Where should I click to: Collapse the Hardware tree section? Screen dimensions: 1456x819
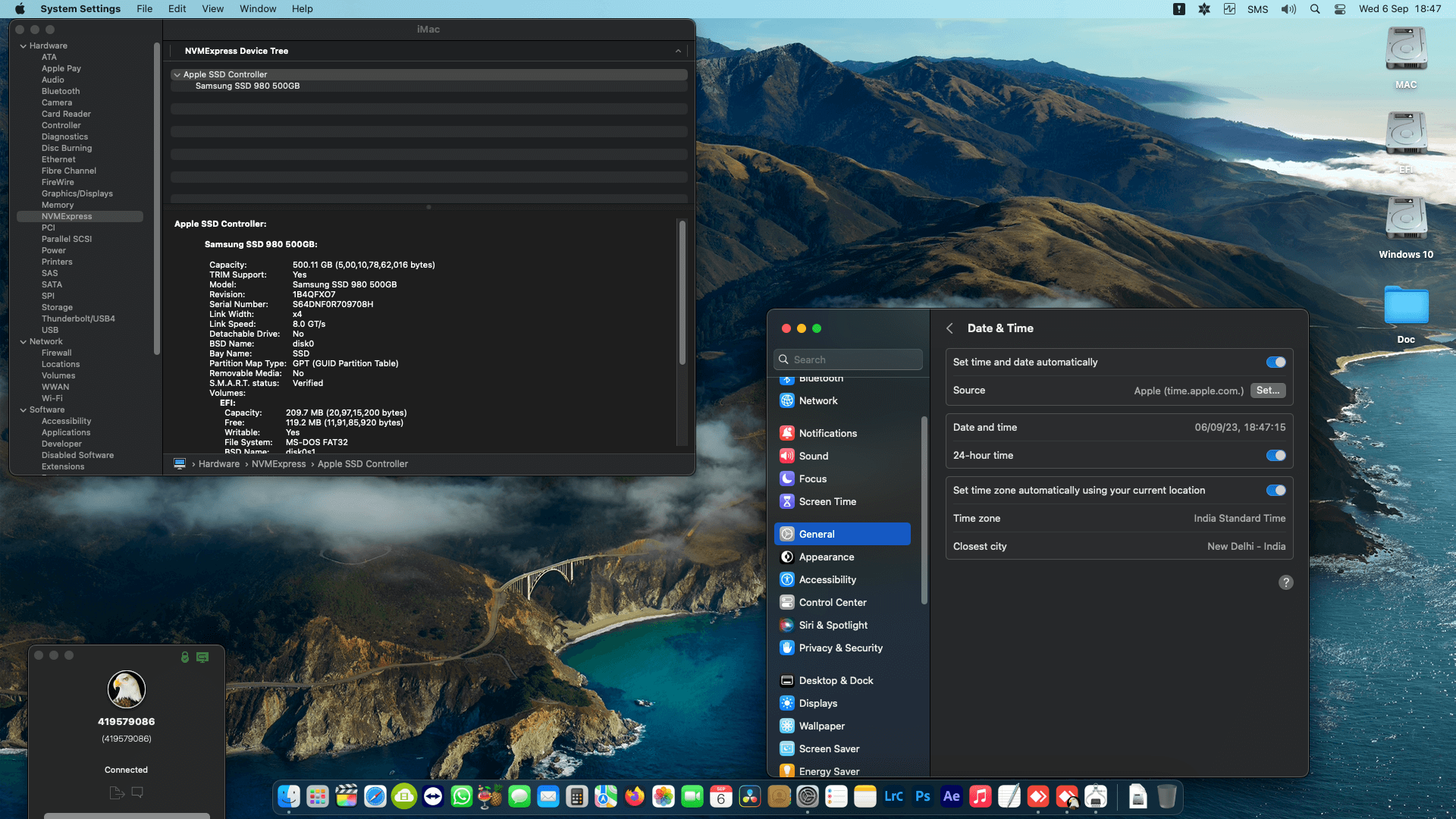click(24, 46)
